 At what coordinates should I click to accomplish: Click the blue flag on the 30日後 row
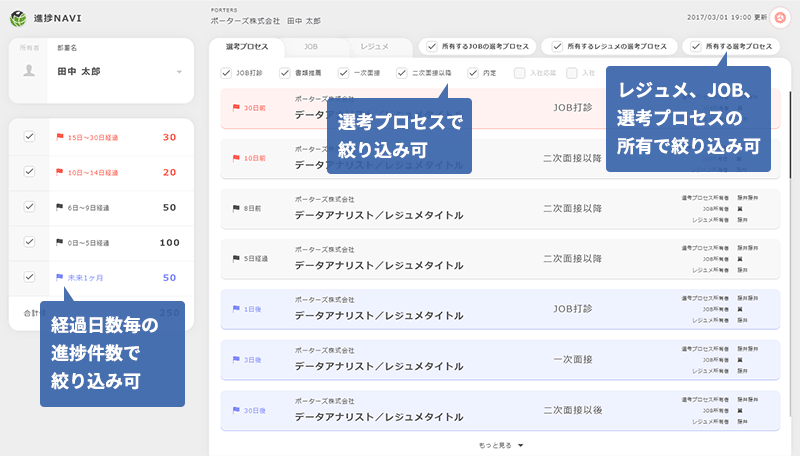tap(236, 410)
